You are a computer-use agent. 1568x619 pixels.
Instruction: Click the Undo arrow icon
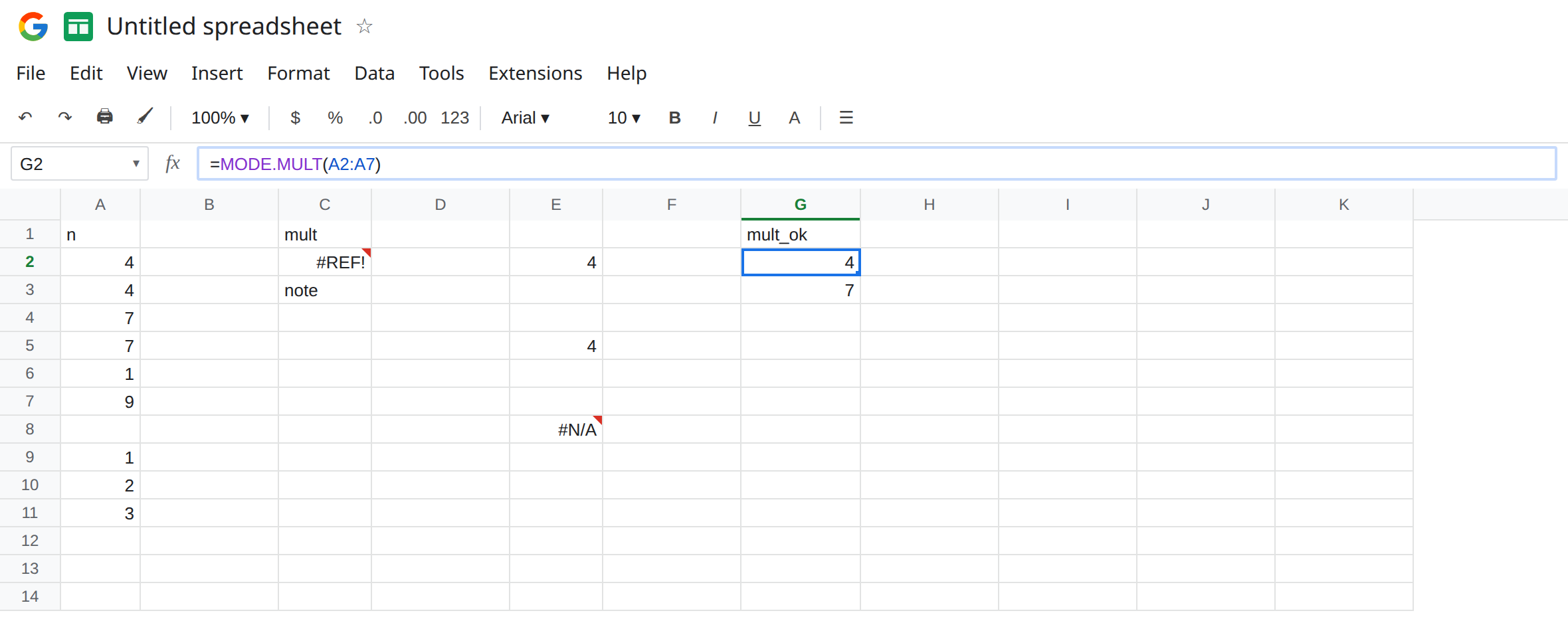pyautogui.click(x=25, y=118)
